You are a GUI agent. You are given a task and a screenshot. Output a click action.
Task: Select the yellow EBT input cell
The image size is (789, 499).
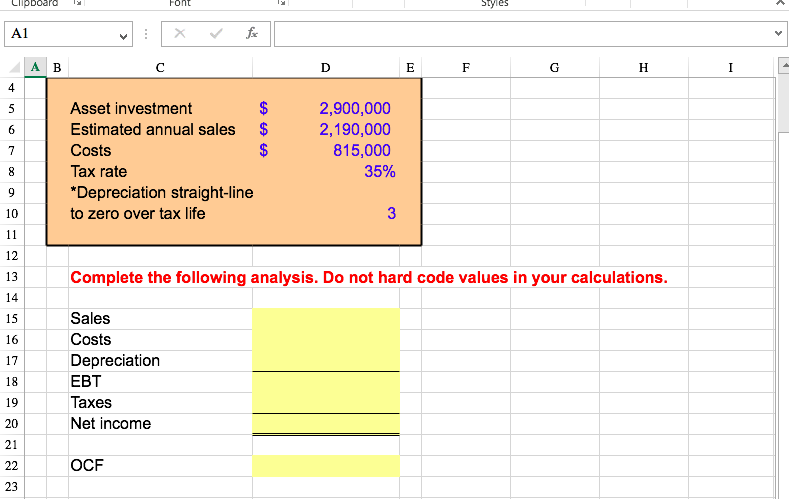click(x=326, y=382)
